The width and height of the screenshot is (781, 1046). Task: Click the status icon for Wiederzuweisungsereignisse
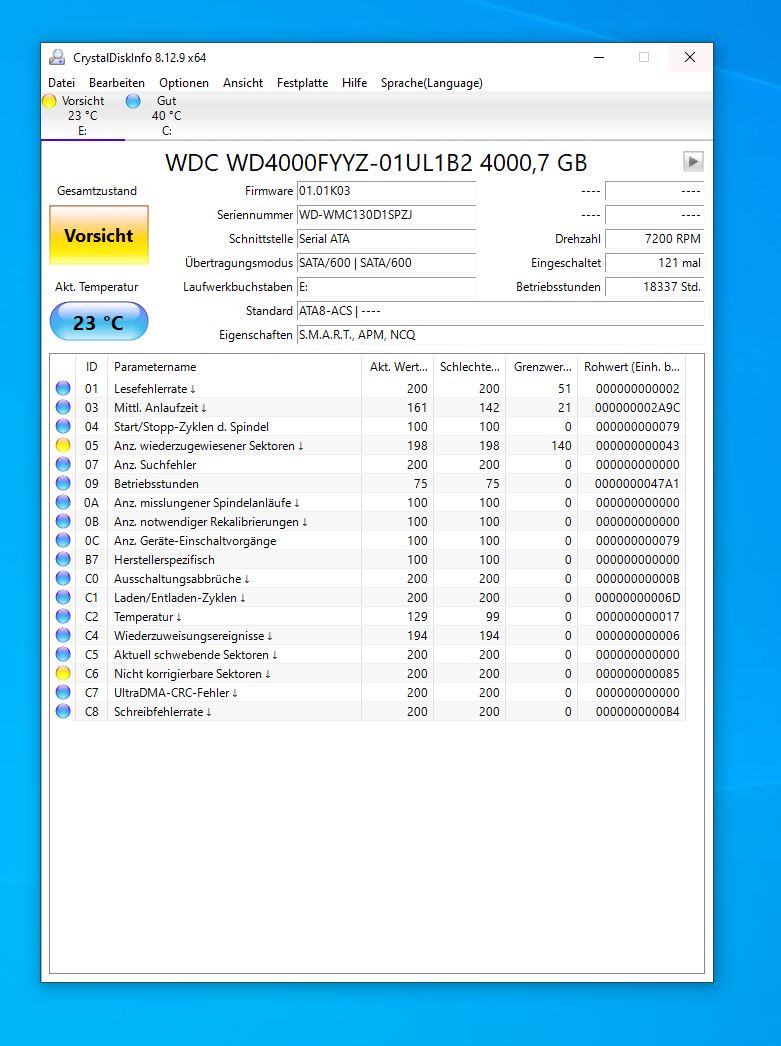click(63, 635)
